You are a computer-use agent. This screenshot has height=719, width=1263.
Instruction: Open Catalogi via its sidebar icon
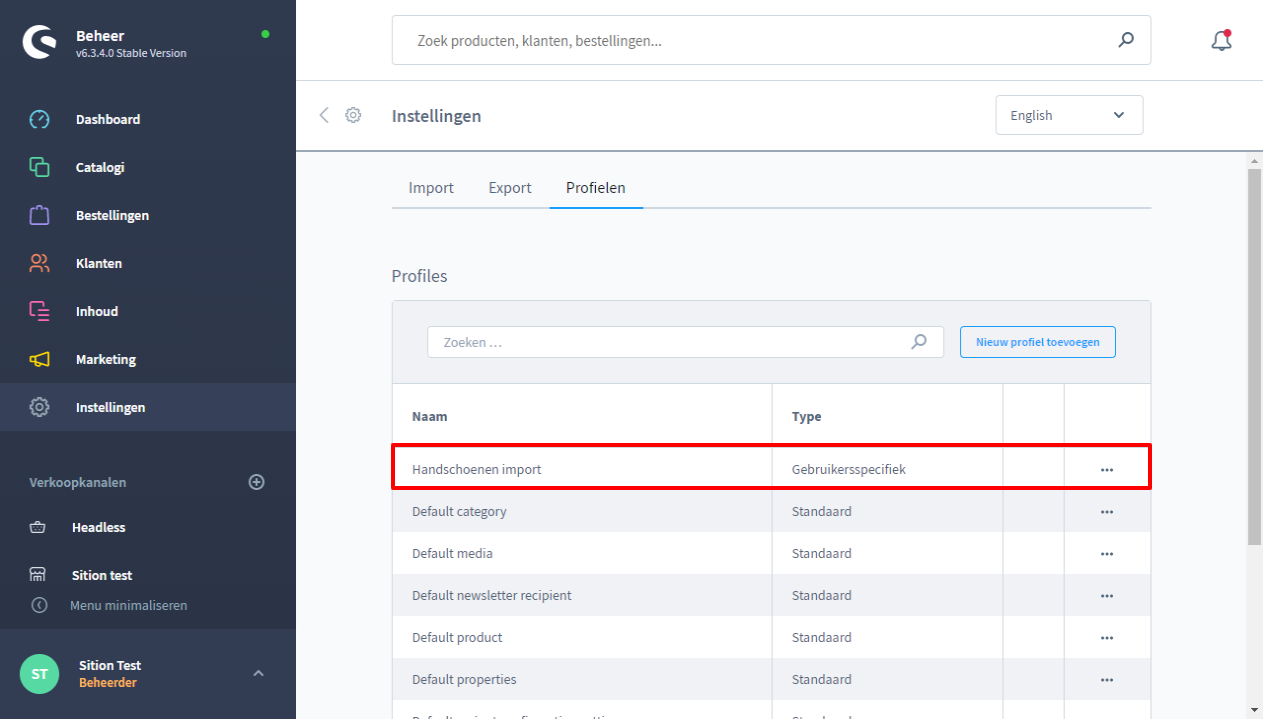pyautogui.click(x=39, y=167)
